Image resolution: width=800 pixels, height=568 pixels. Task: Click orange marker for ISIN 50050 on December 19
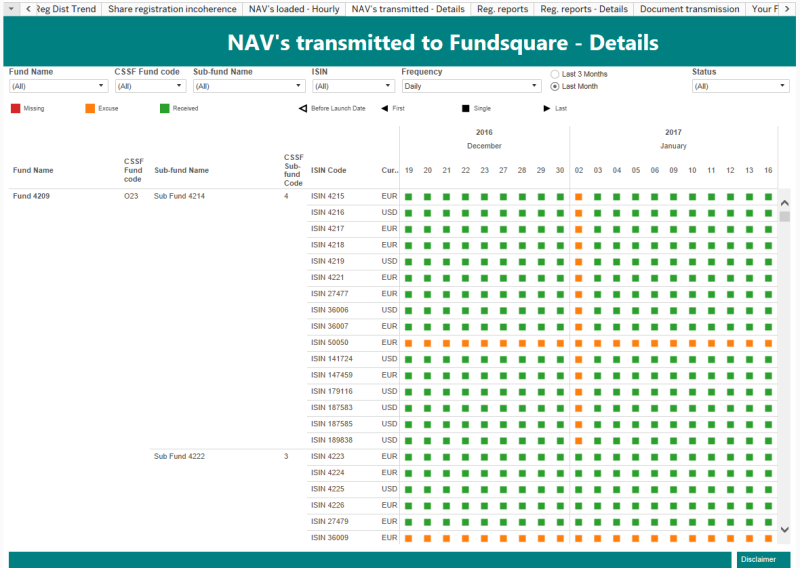[x=408, y=343]
